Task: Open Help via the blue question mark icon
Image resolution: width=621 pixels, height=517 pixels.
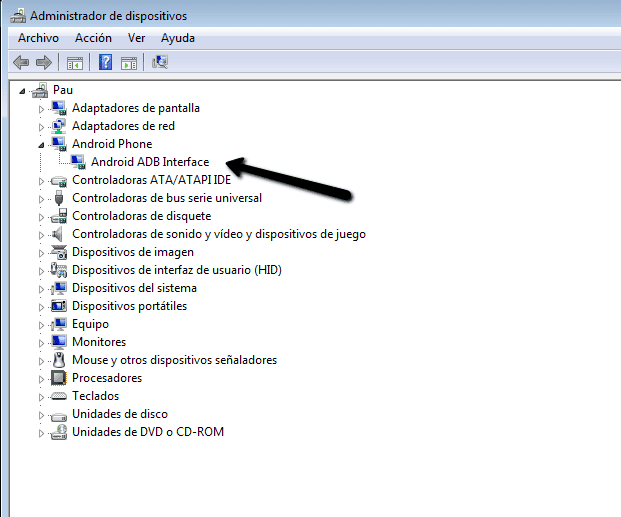Action: click(x=105, y=62)
